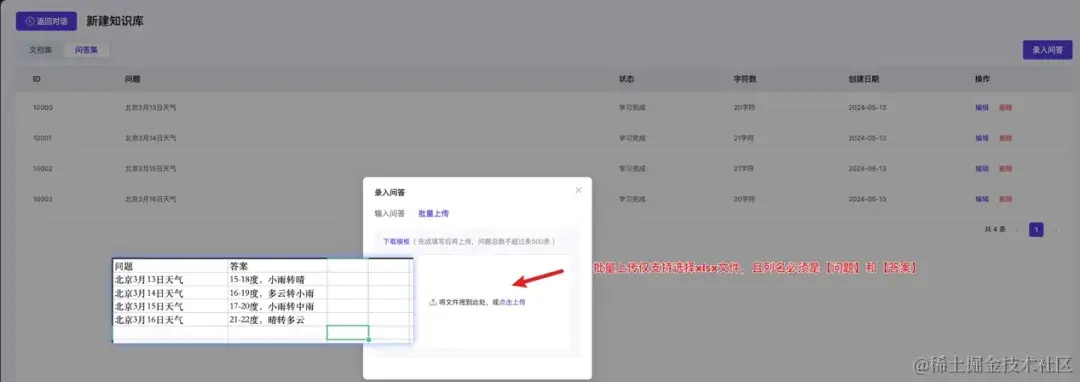The image size is (1080, 382).
Task: Click the 字符数 column header
Action: (745, 79)
